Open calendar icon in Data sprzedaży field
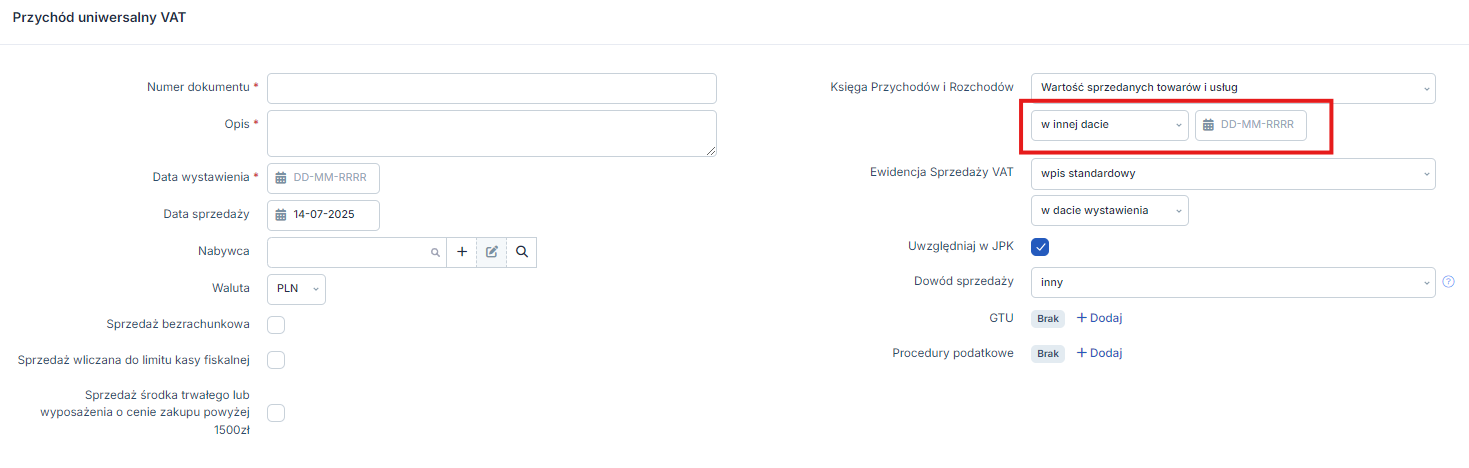1469x468 pixels. pos(281,214)
